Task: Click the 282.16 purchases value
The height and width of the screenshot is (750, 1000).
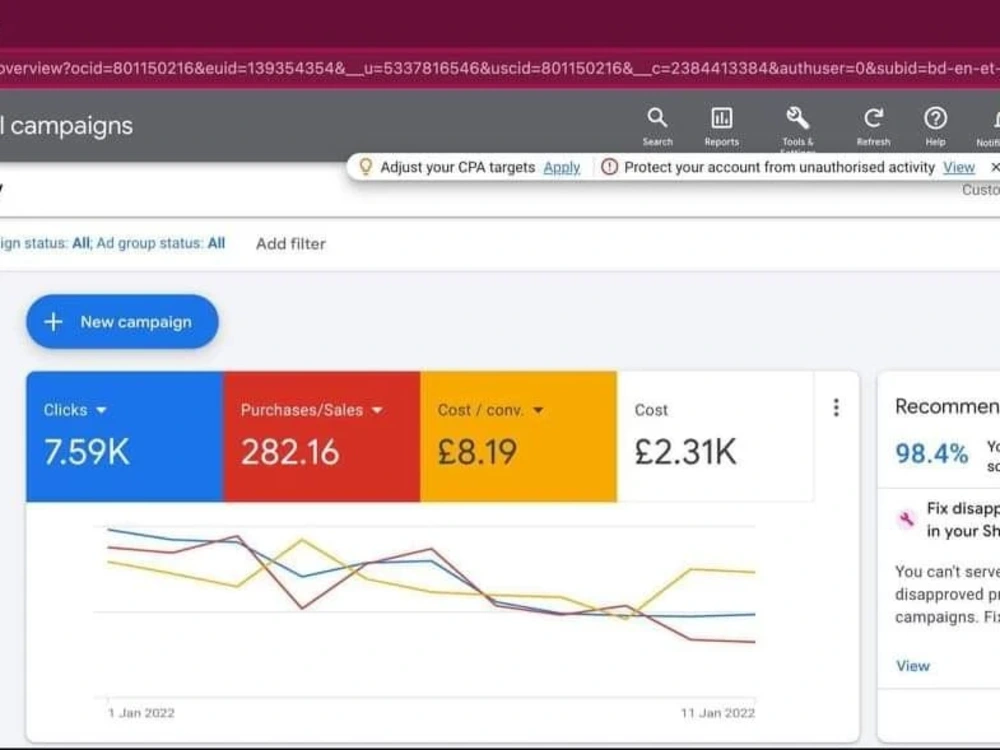Action: tap(290, 452)
